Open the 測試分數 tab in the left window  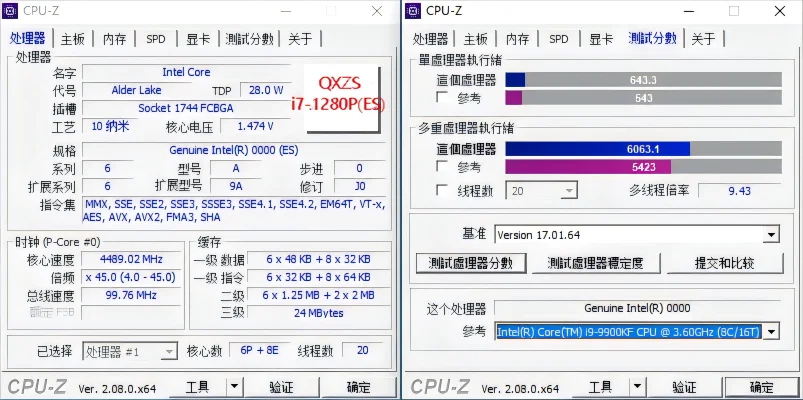[x=249, y=38]
